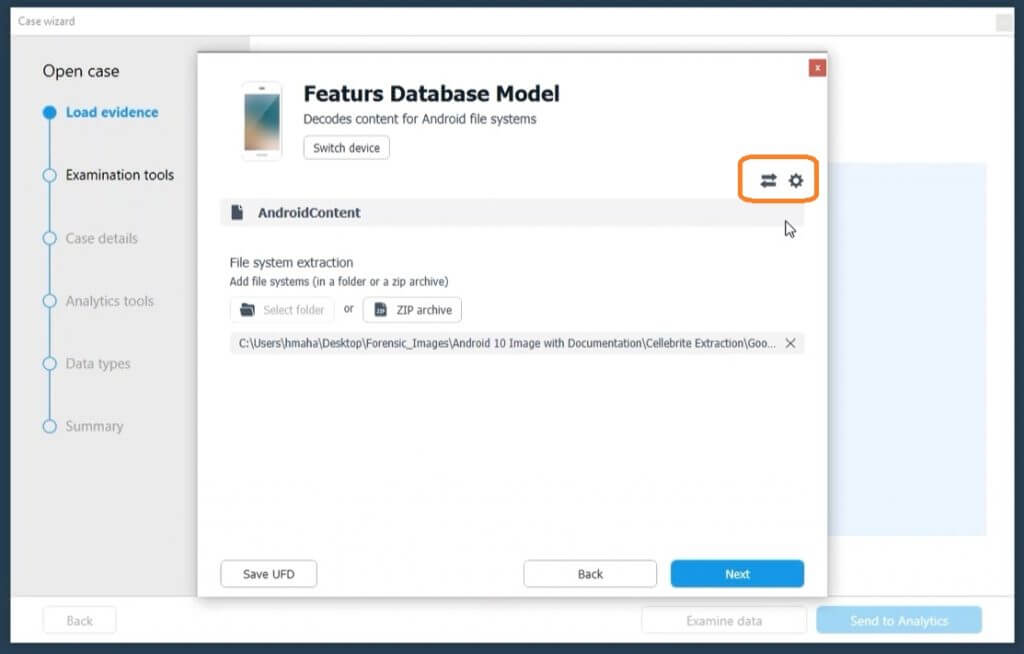Viewport: 1024px width, 654px height.
Task: Jump to the Analytics tools step
Action: click(x=109, y=301)
